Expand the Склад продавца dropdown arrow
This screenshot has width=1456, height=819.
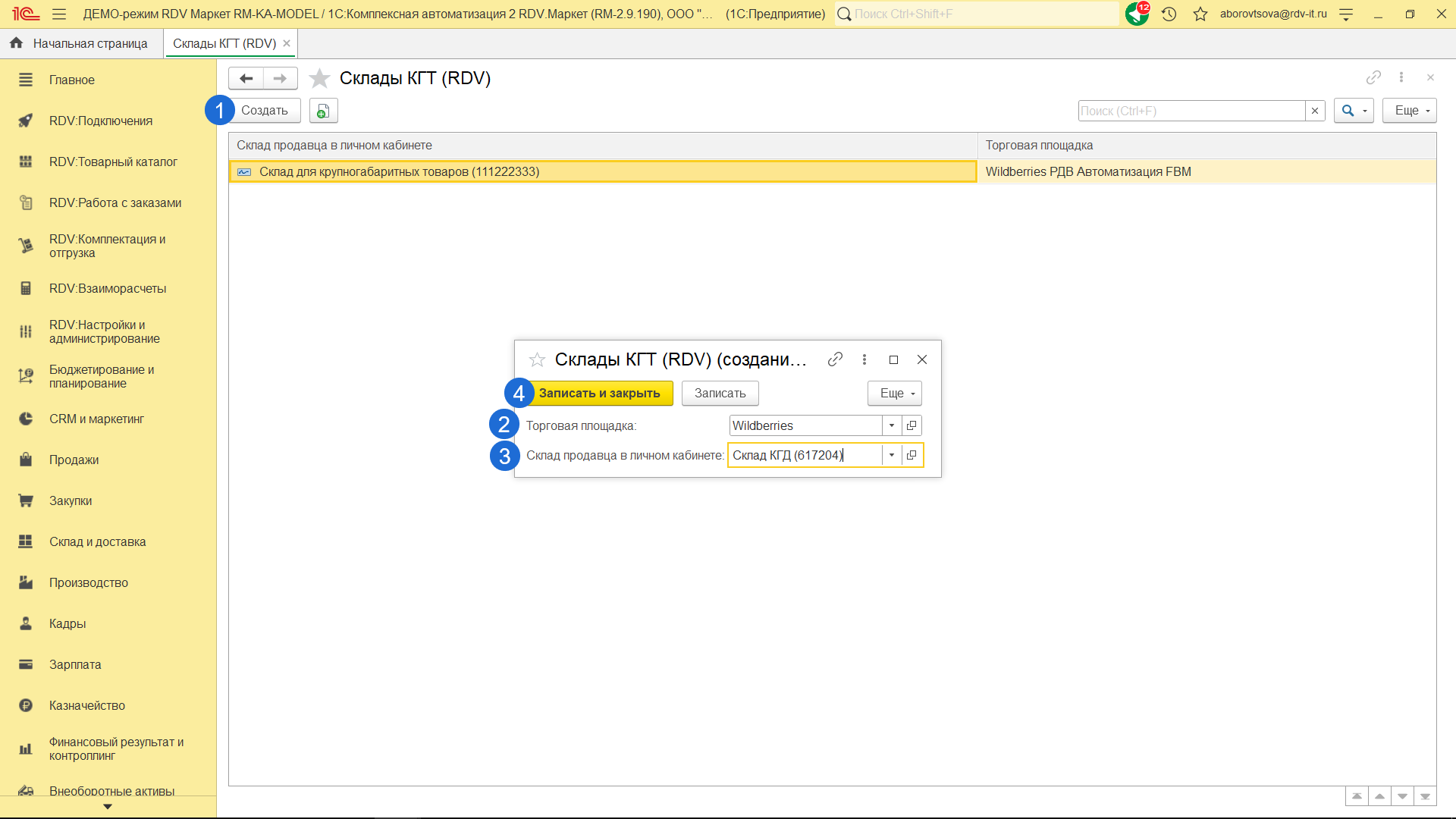[x=892, y=455]
